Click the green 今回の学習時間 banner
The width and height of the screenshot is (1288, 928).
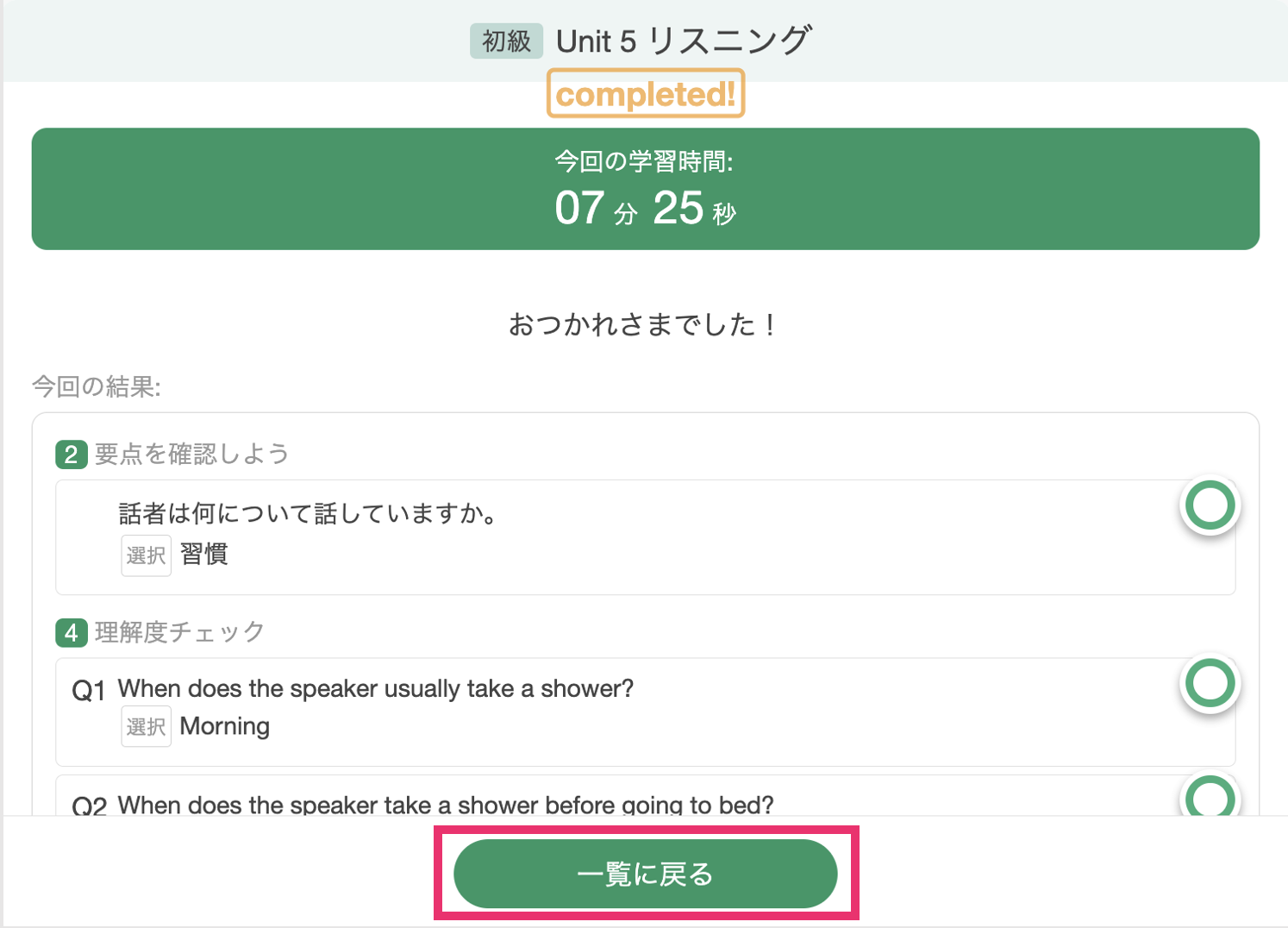[x=645, y=189]
